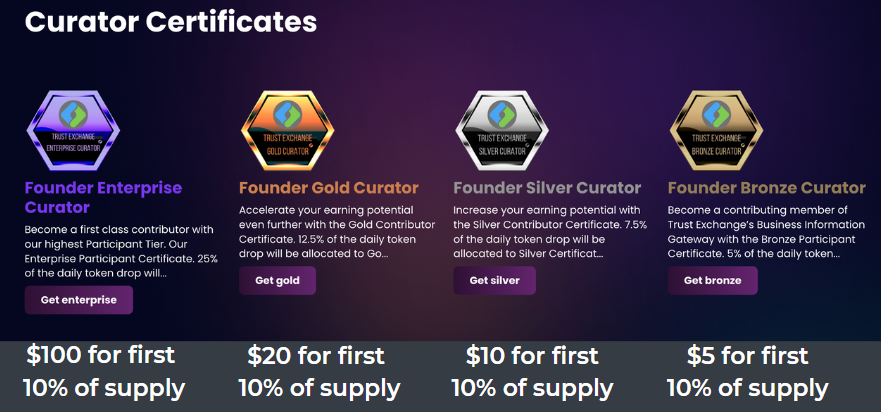The height and width of the screenshot is (412, 881).
Task: Open the Founder Silver Curator title
Action: click(x=547, y=188)
